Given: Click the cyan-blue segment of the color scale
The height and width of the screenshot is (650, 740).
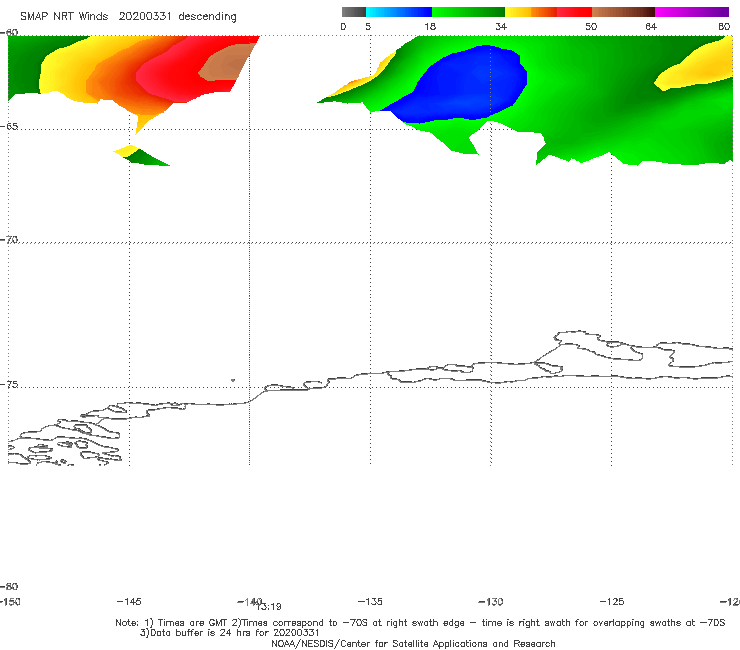Looking at the screenshot, I should pos(399,12).
